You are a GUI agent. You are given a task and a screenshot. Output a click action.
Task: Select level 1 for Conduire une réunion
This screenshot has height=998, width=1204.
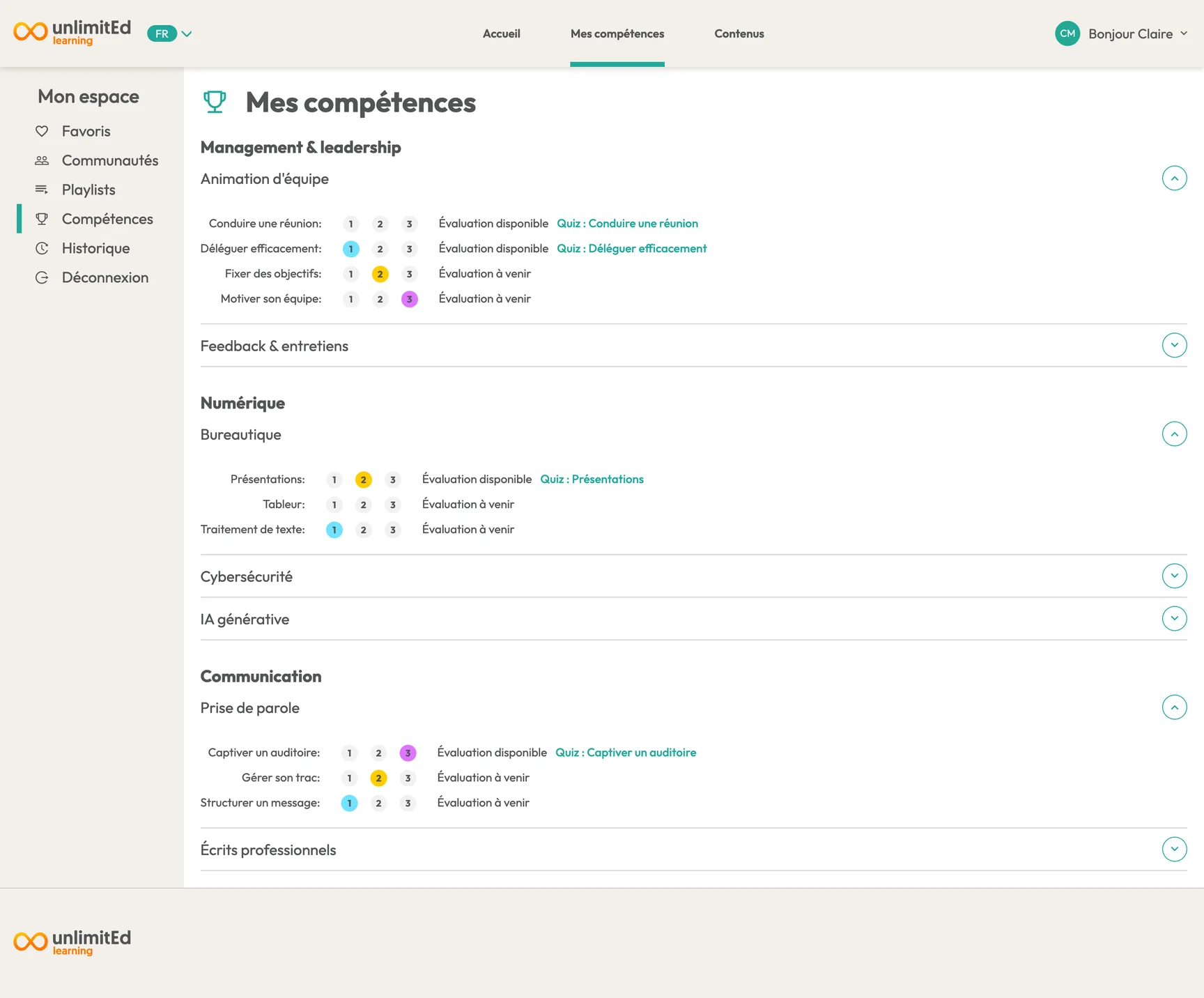tap(351, 224)
